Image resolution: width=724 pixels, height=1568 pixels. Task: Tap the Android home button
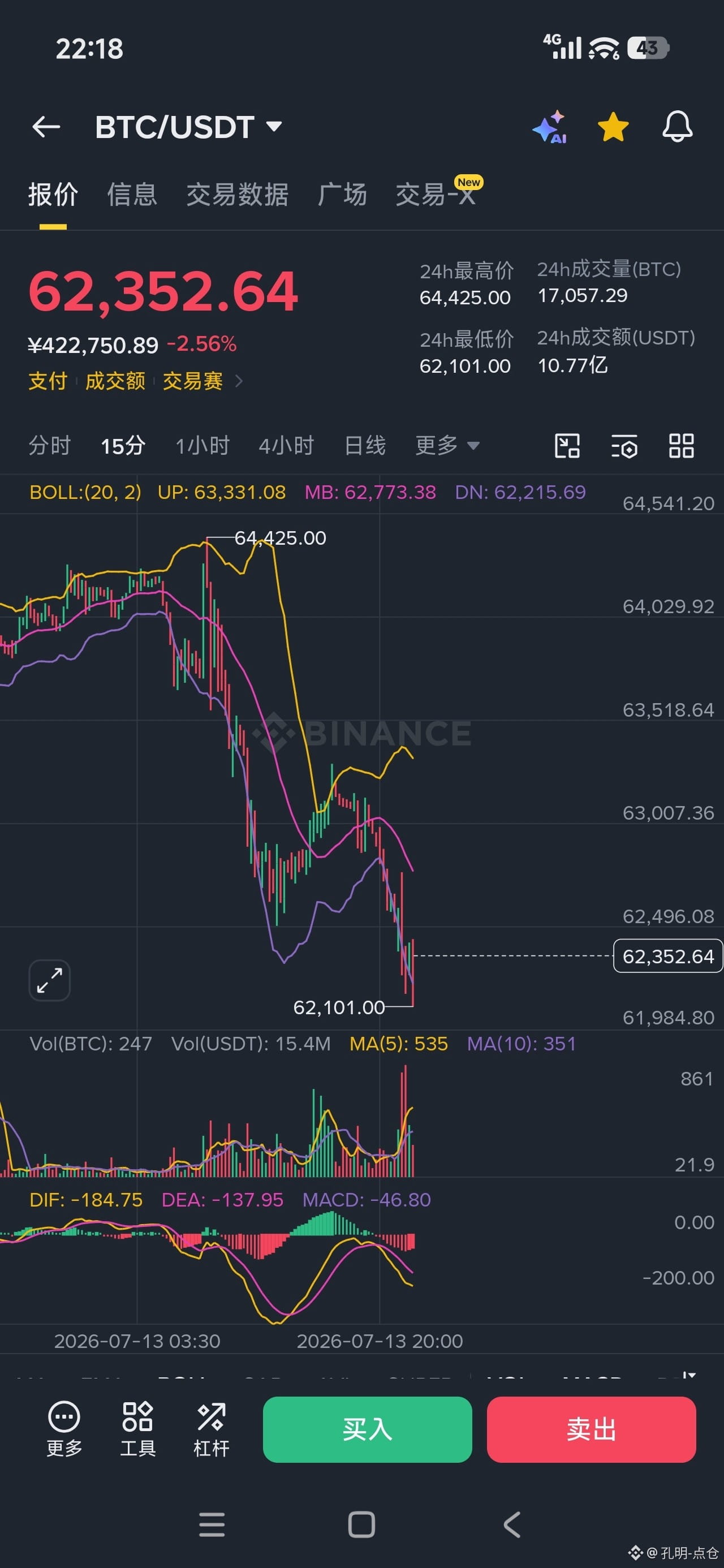361,1524
